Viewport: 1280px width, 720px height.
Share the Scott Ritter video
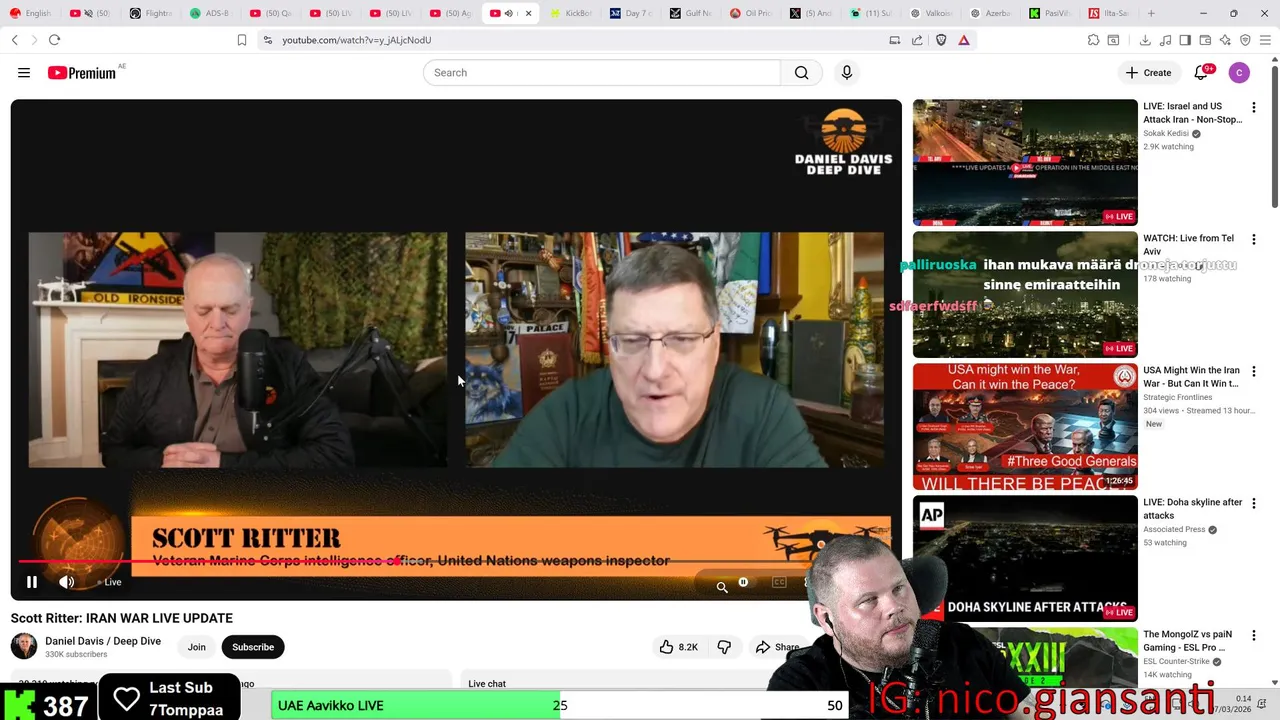[778, 647]
